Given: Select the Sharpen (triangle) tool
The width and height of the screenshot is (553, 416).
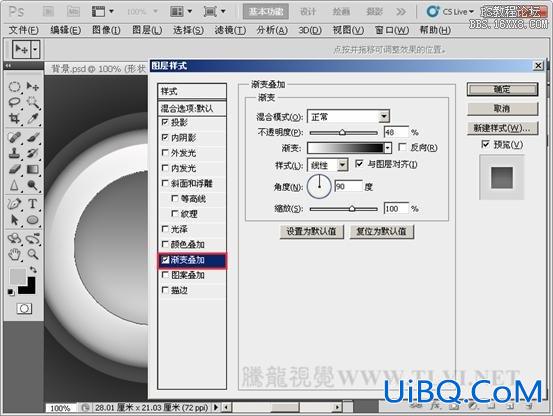Looking at the screenshot, I should (x=14, y=185).
